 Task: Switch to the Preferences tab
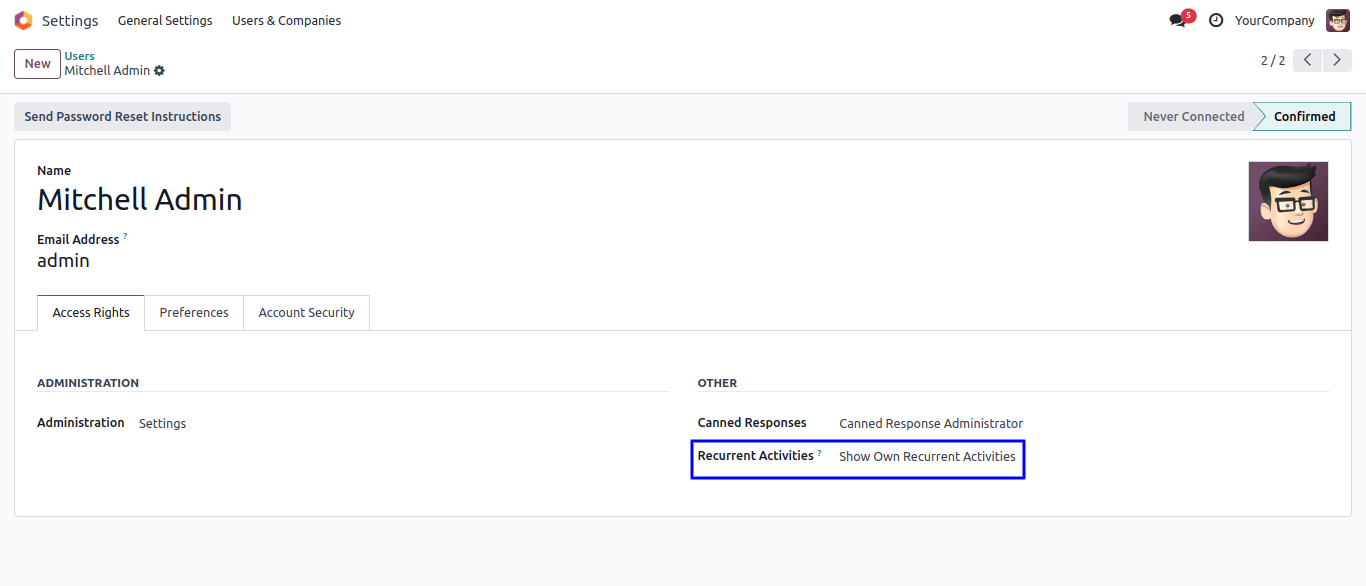pyautogui.click(x=194, y=313)
